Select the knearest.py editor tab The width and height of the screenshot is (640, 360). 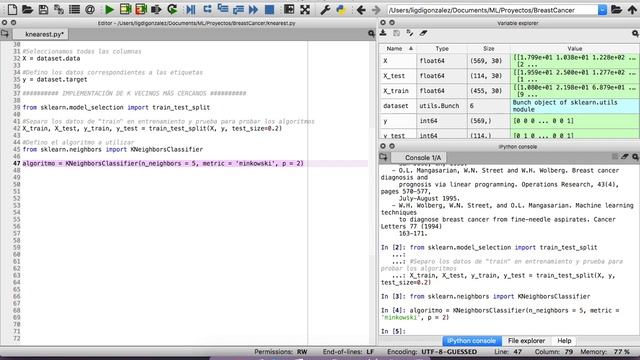tap(44, 34)
